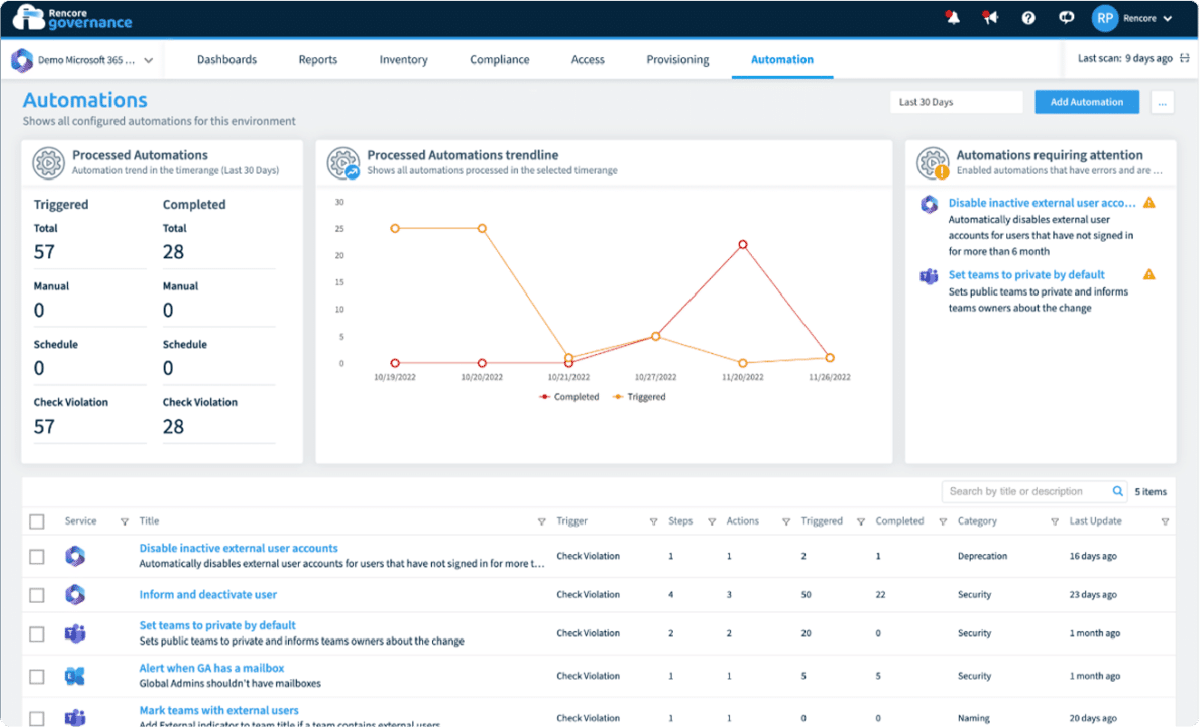Click the Processed Automations trendline panel icon

pyautogui.click(x=339, y=162)
